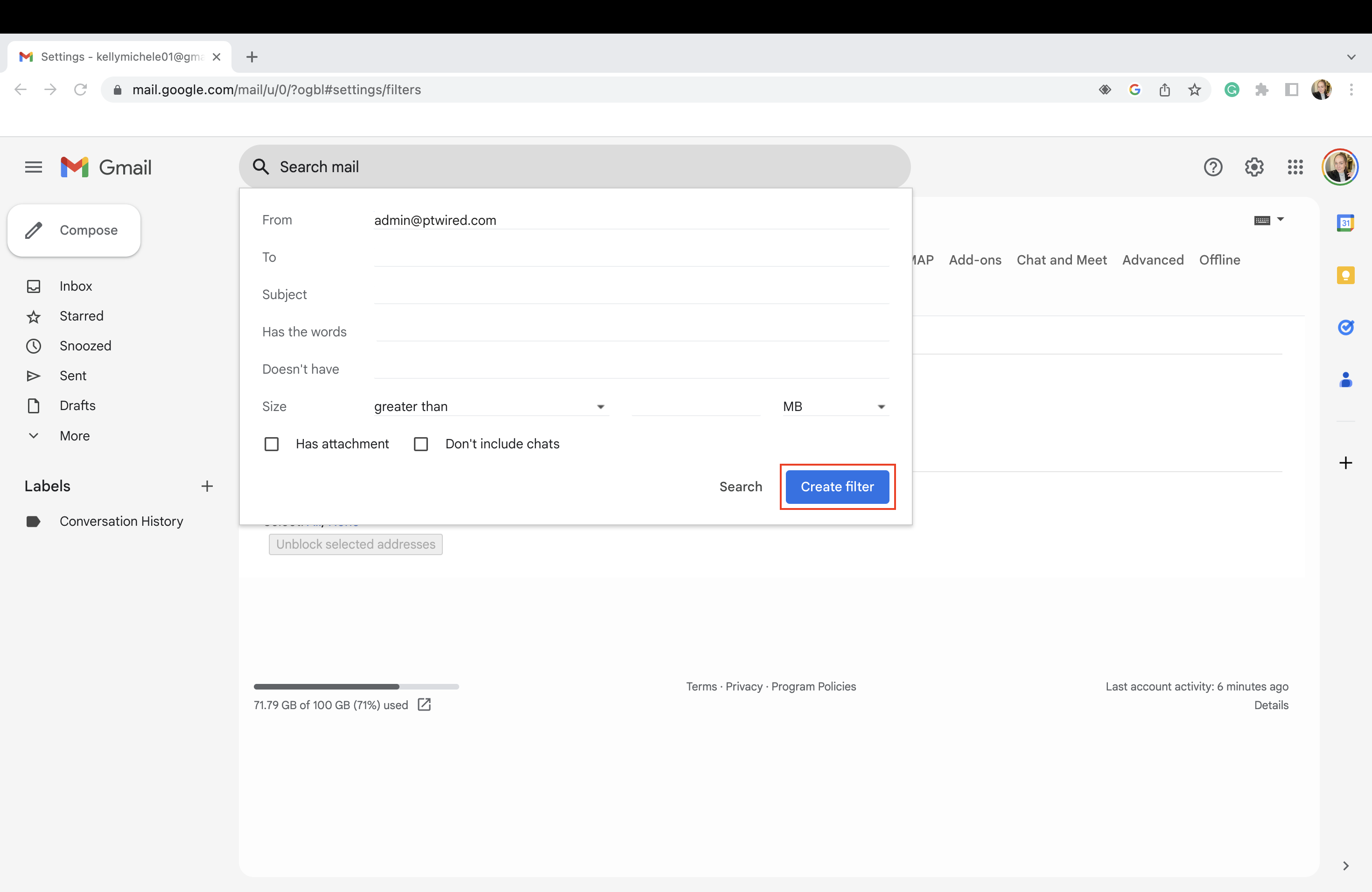Click the search magnifier in the mail search bar
Screen dimensions: 1372x892
(261, 167)
